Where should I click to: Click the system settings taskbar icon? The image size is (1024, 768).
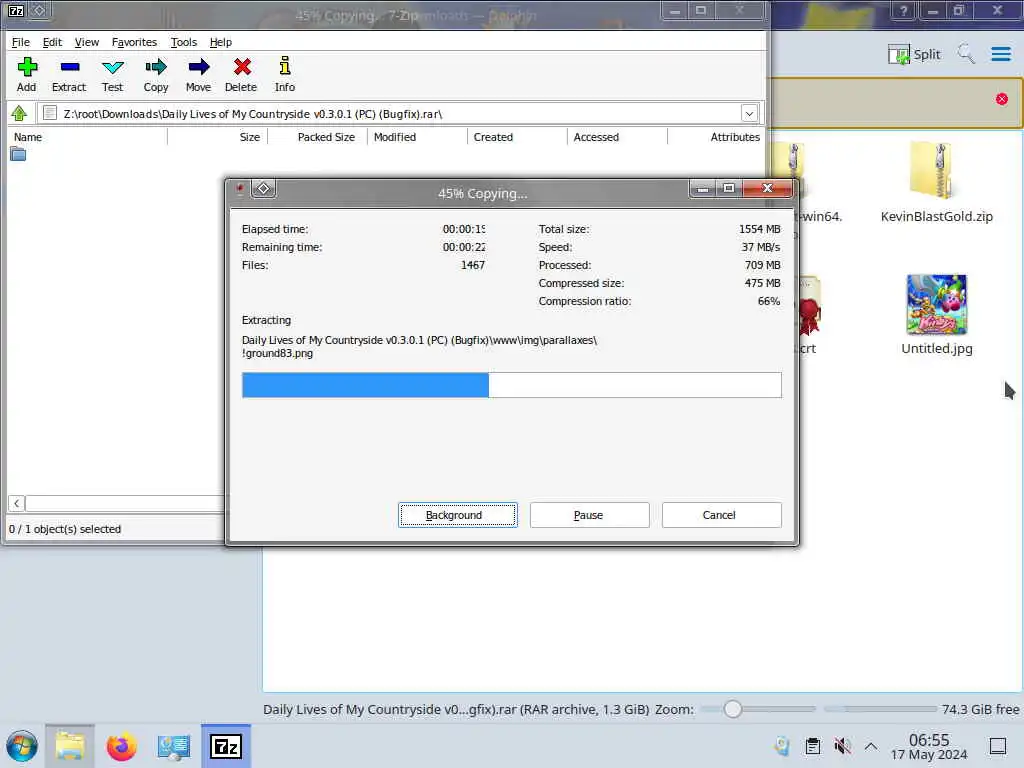click(x=173, y=746)
